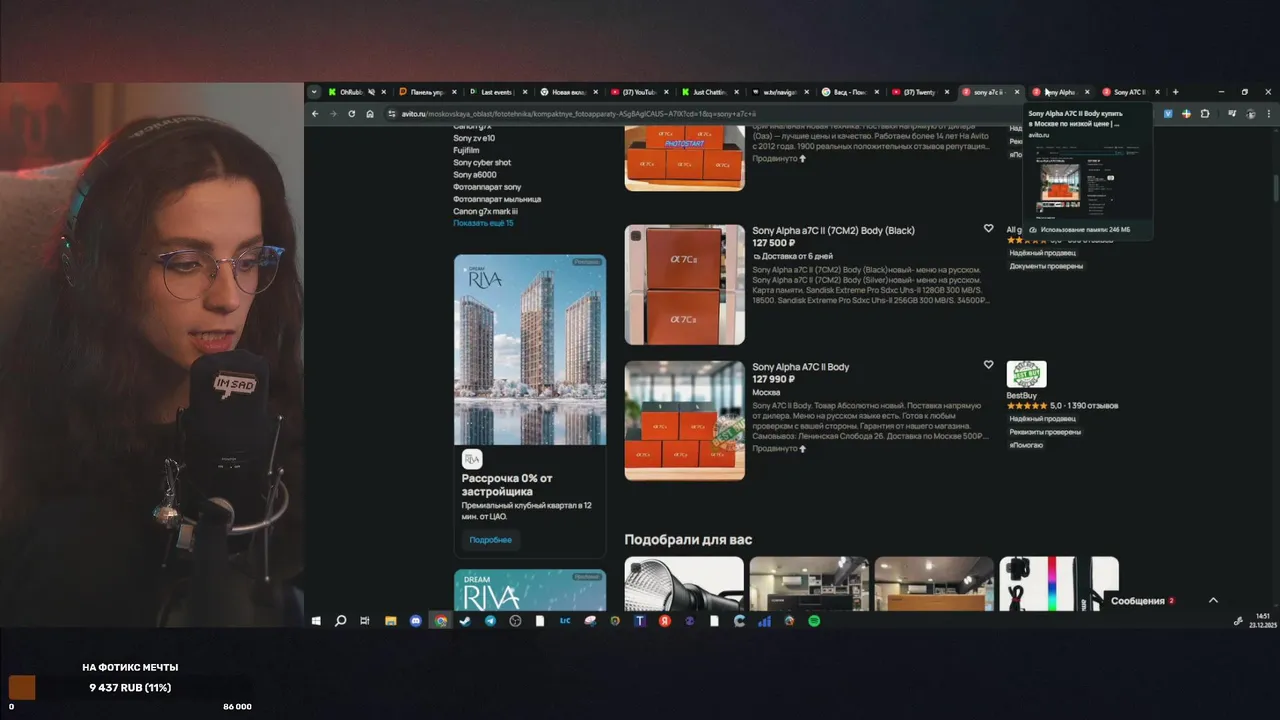The height and width of the screenshot is (720, 1280).
Task: Open the BestBuy seller logo
Action: click(1026, 374)
